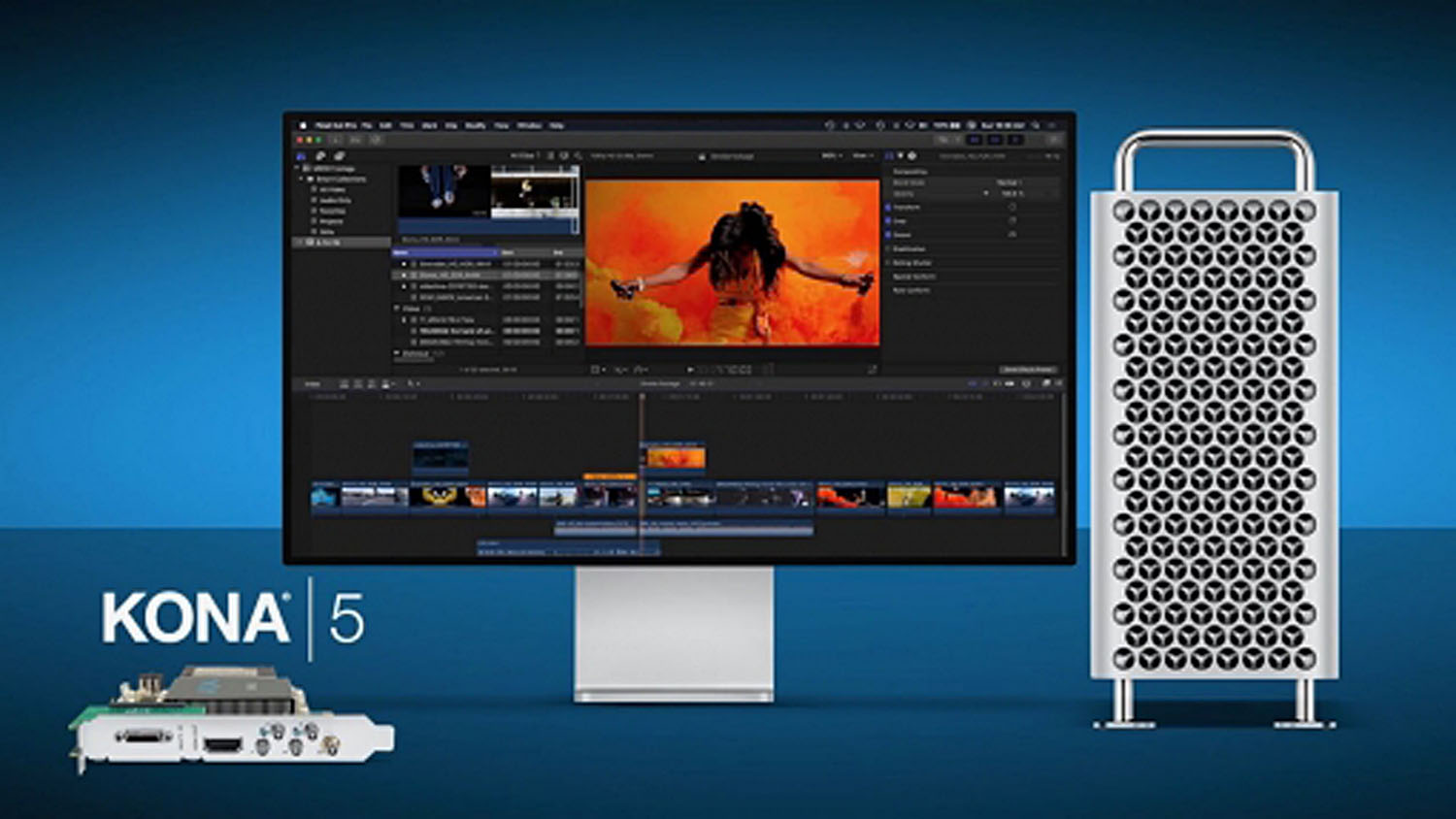Collapse the Video group in browser list
Screen dimensions: 1456x819
397,308
